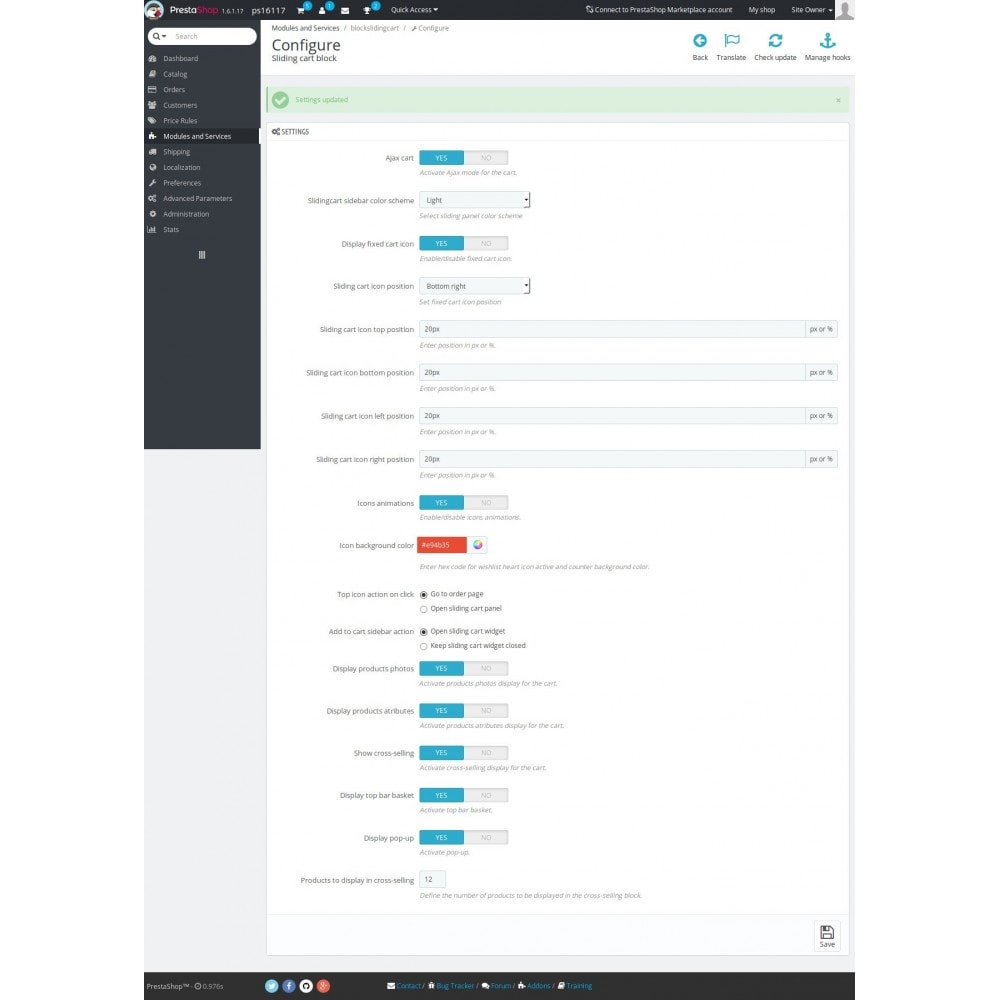Disable Display pop-up by clicking NO
The width and height of the screenshot is (1000, 1000).
(486, 838)
